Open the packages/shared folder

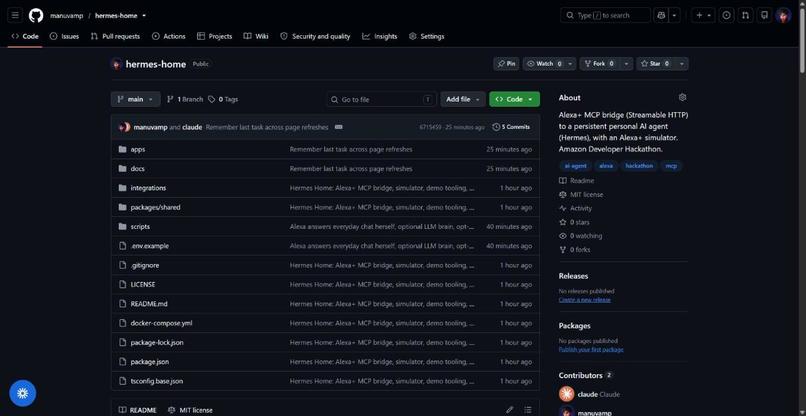click(x=155, y=207)
